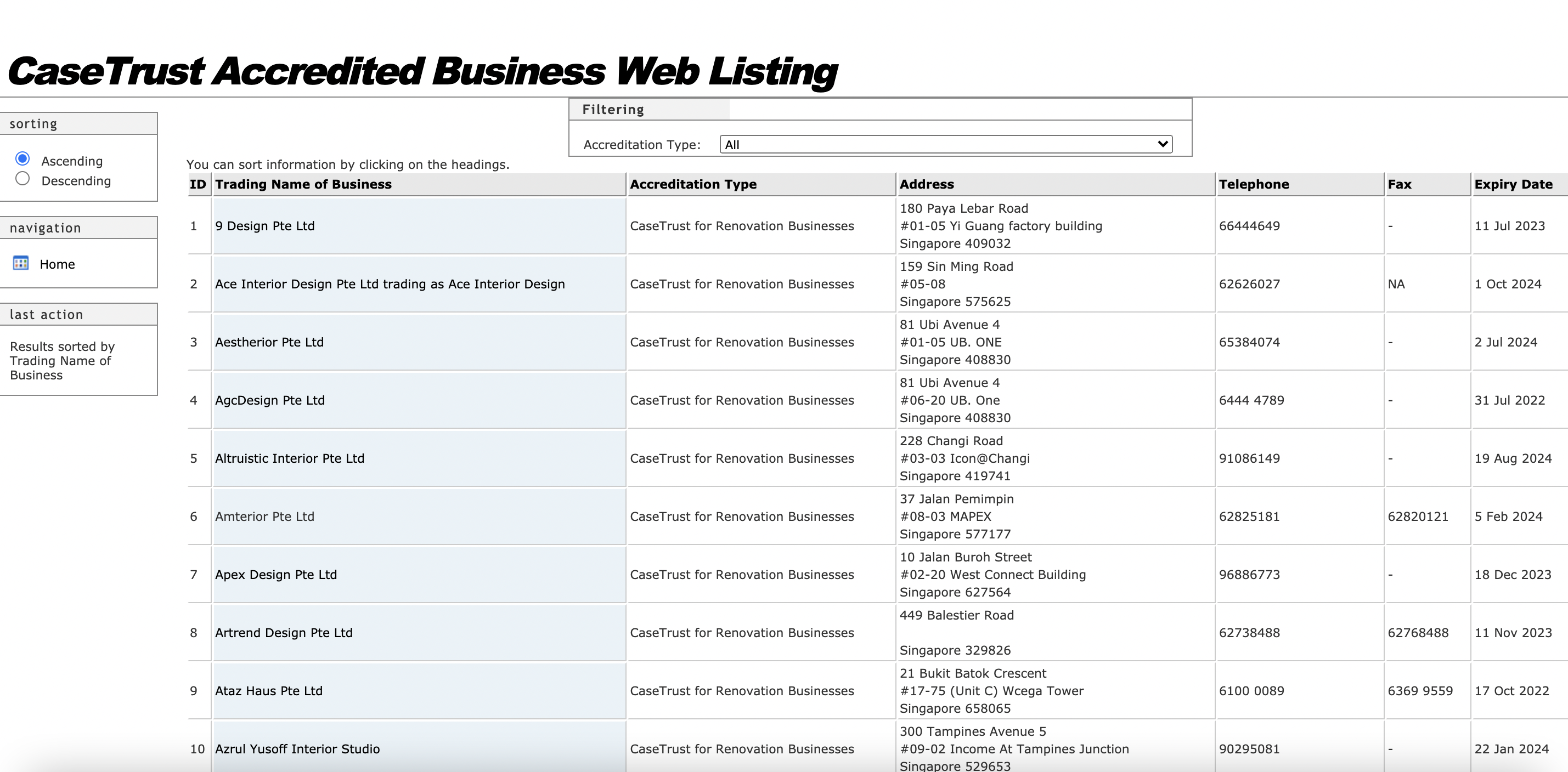This screenshot has height=772, width=1568.
Task: Open the Accreditation Type dropdown
Action: [945, 144]
